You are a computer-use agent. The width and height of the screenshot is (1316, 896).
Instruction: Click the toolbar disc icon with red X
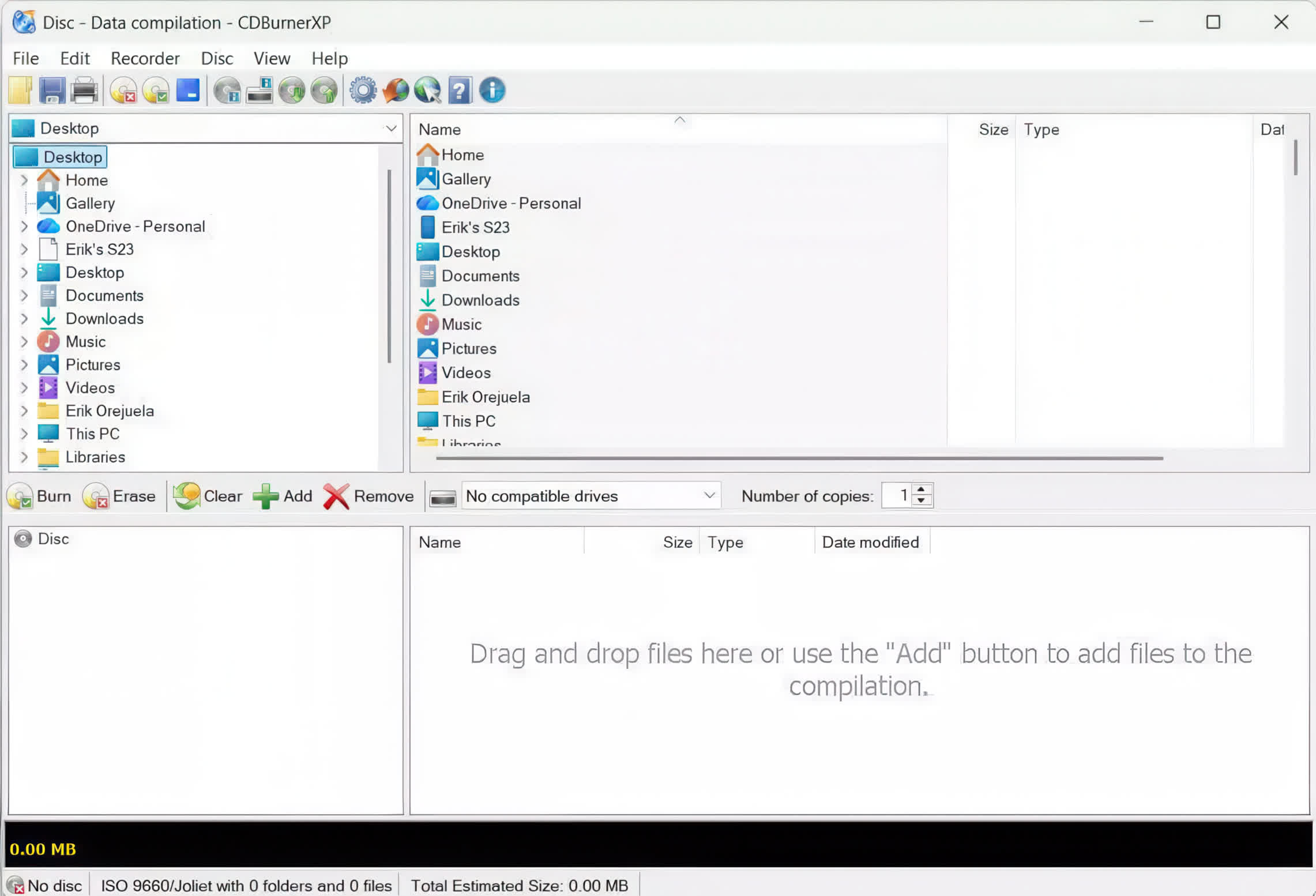click(x=123, y=91)
